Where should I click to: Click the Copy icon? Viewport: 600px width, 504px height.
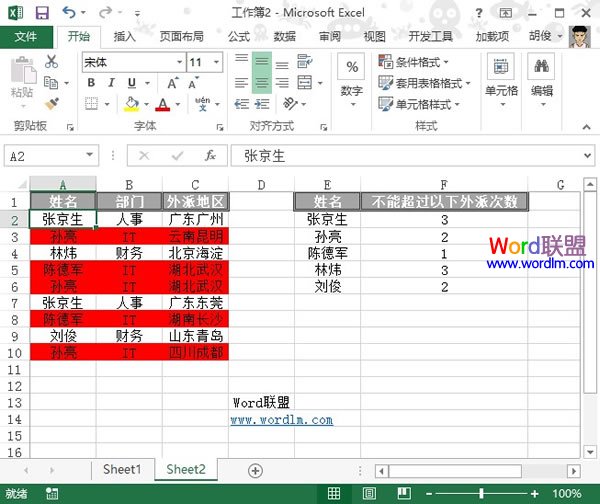click(x=51, y=83)
